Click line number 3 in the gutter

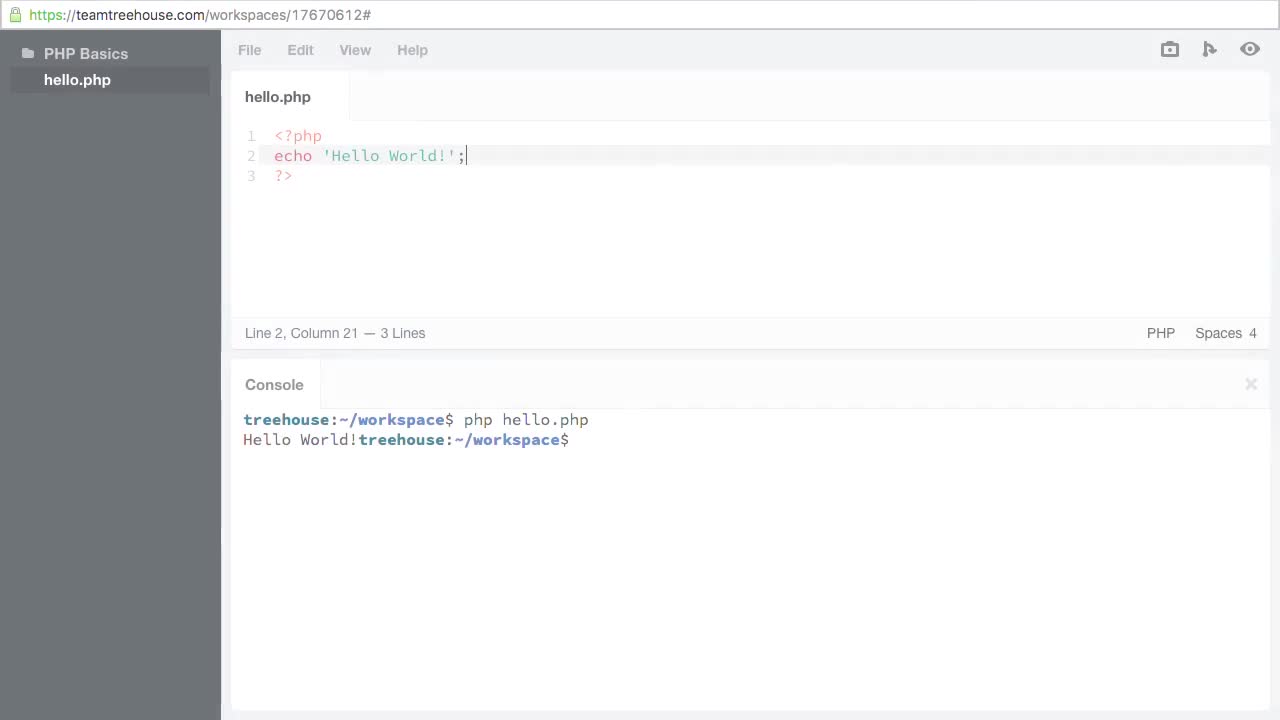[251, 176]
